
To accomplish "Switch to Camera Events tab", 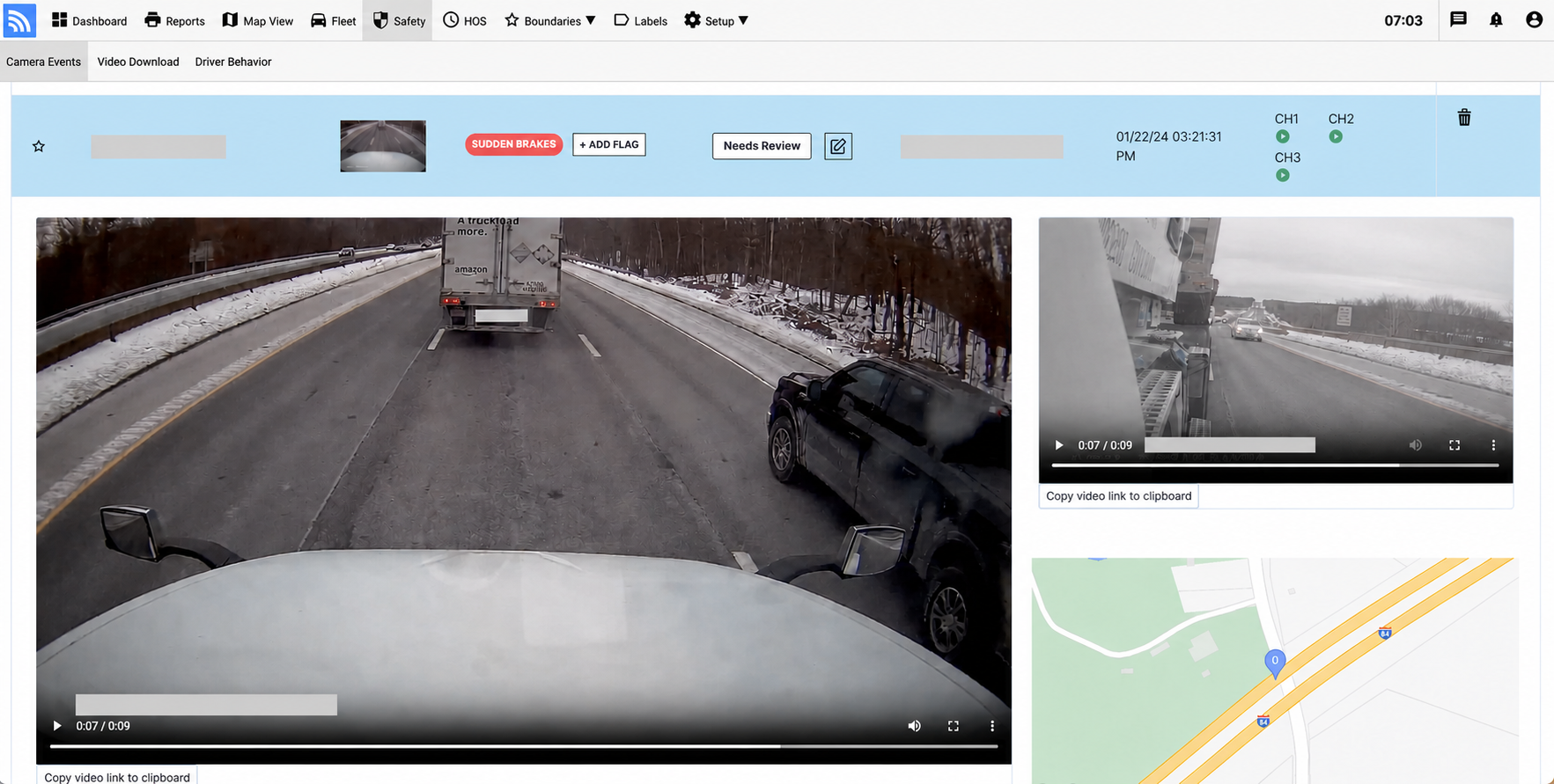I will pyautogui.click(x=43, y=62).
